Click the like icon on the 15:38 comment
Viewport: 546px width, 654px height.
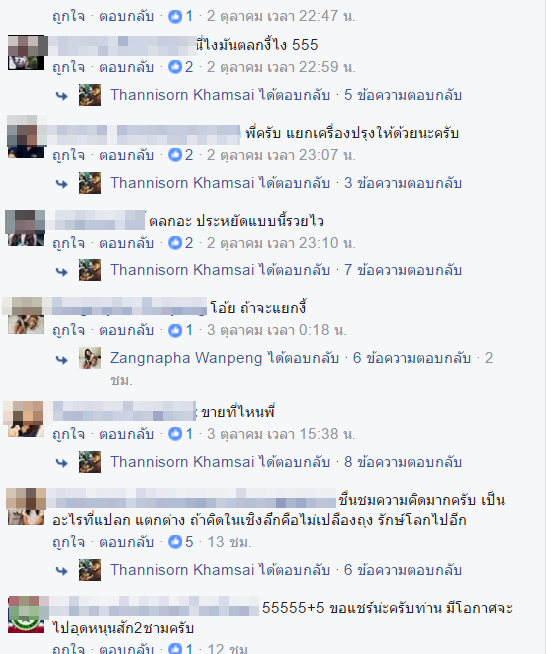coord(175,434)
